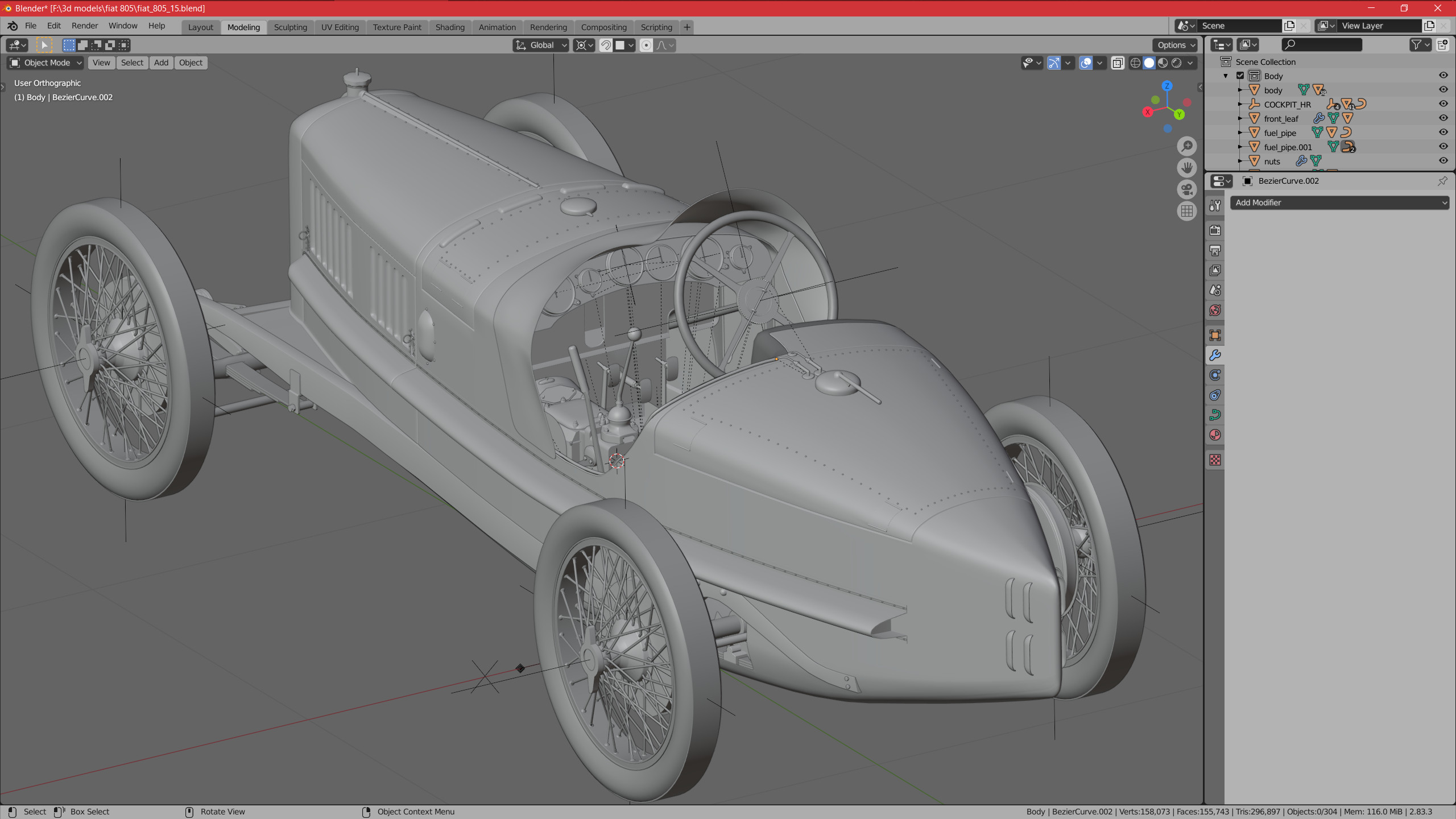Set selection mode to extend
The width and height of the screenshot is (1456, 819).
[x=82, y=45]
